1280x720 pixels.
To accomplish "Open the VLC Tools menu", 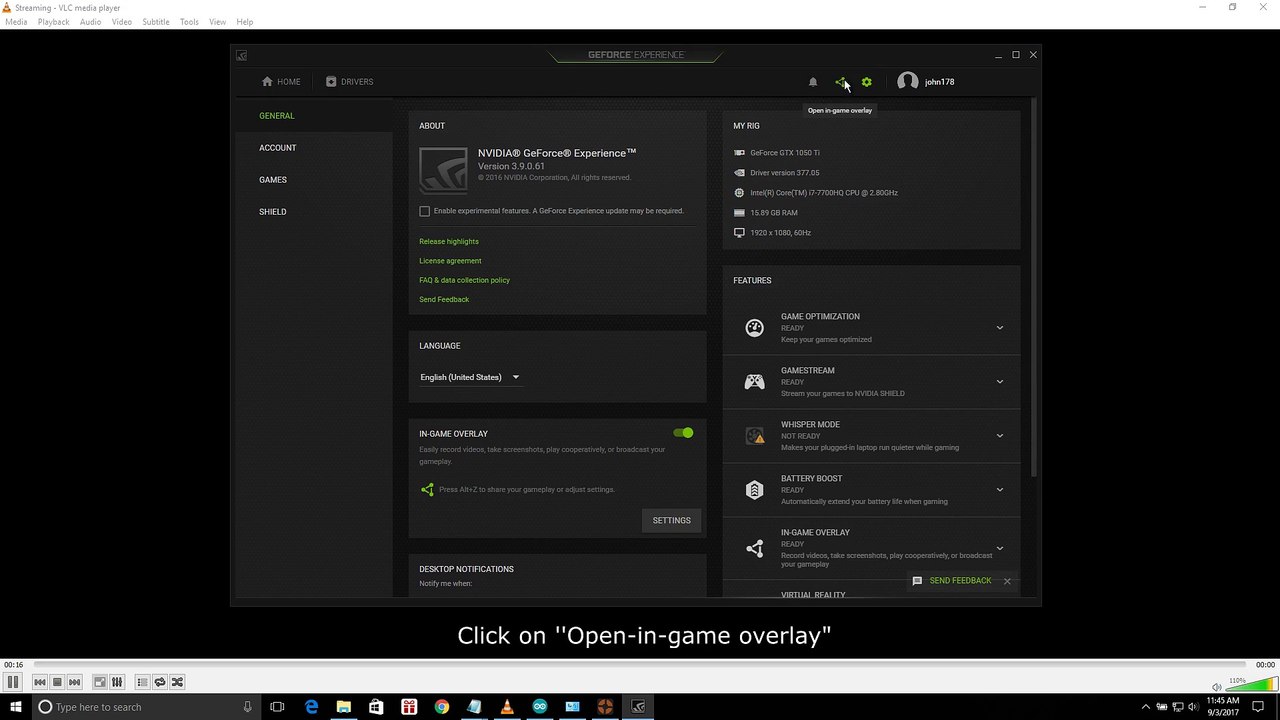I will (189, 21).
